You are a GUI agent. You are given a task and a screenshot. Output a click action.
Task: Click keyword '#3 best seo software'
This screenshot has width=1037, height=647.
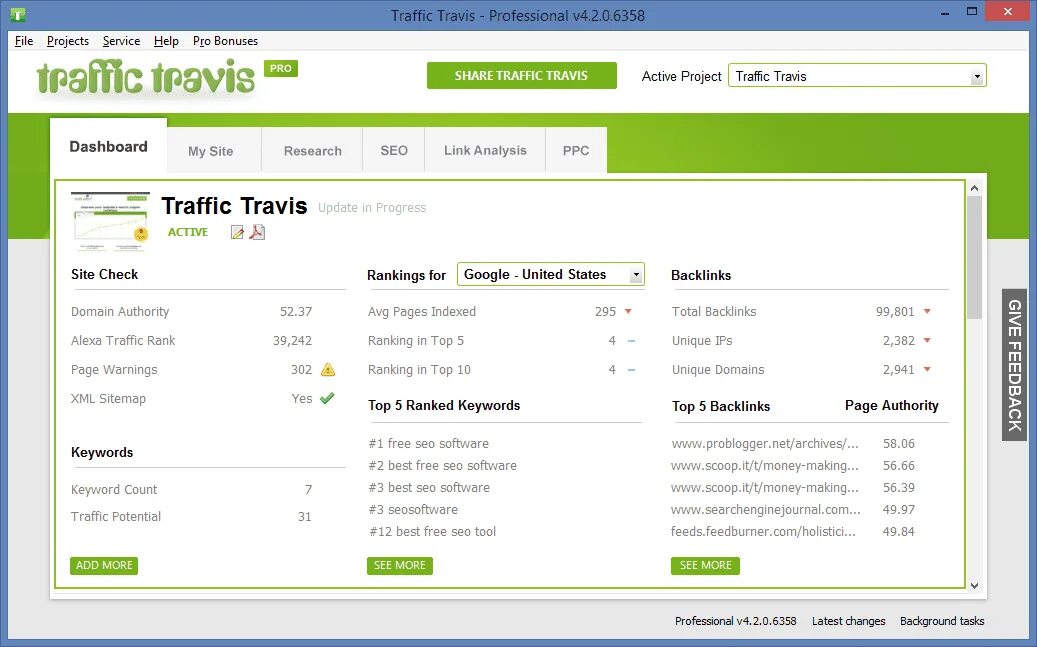[429, 488]
